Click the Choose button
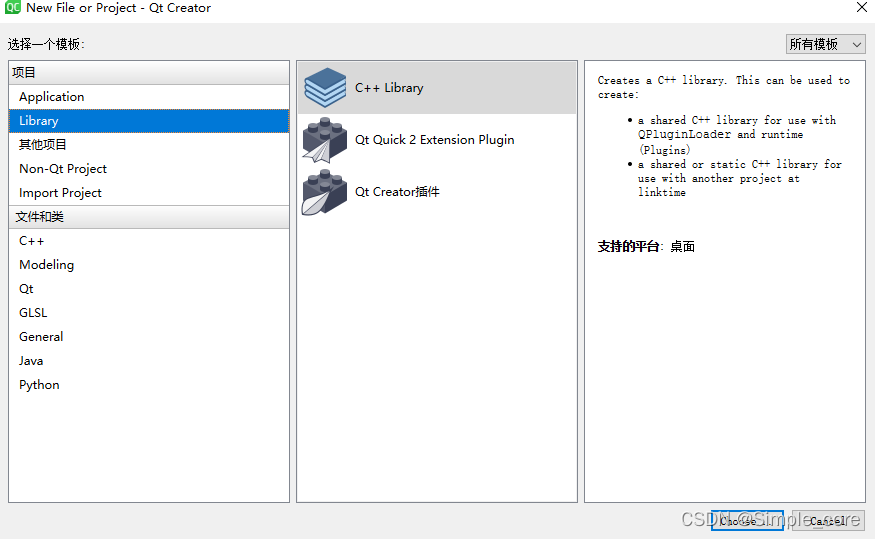This screenshot has width=875, height=539. 747,521
